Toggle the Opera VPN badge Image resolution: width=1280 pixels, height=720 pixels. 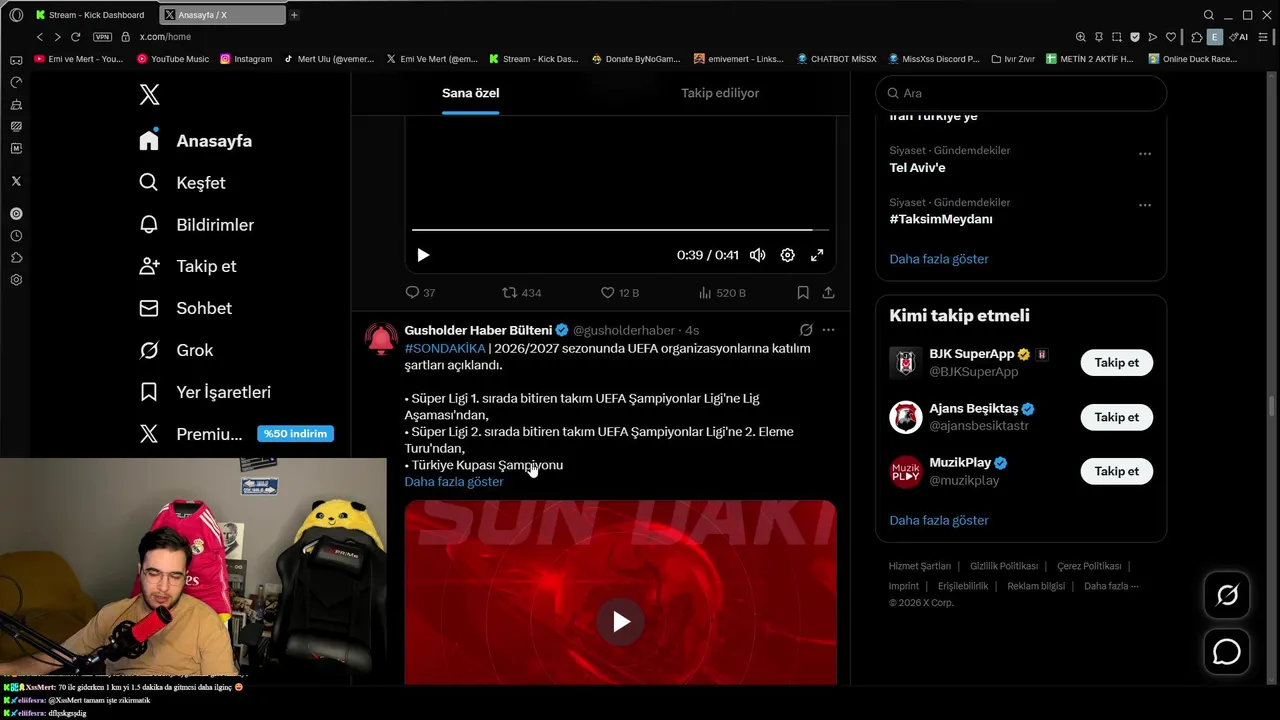(x=102, y=37)
